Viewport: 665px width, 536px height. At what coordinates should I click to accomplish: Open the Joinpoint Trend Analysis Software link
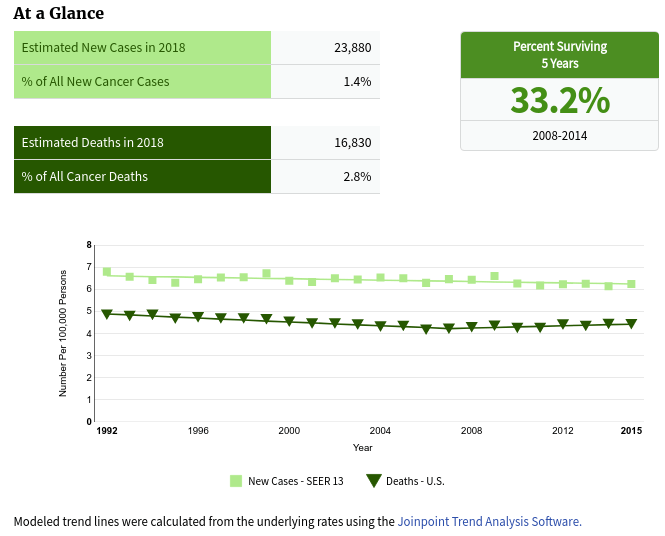tap(488, 521)
